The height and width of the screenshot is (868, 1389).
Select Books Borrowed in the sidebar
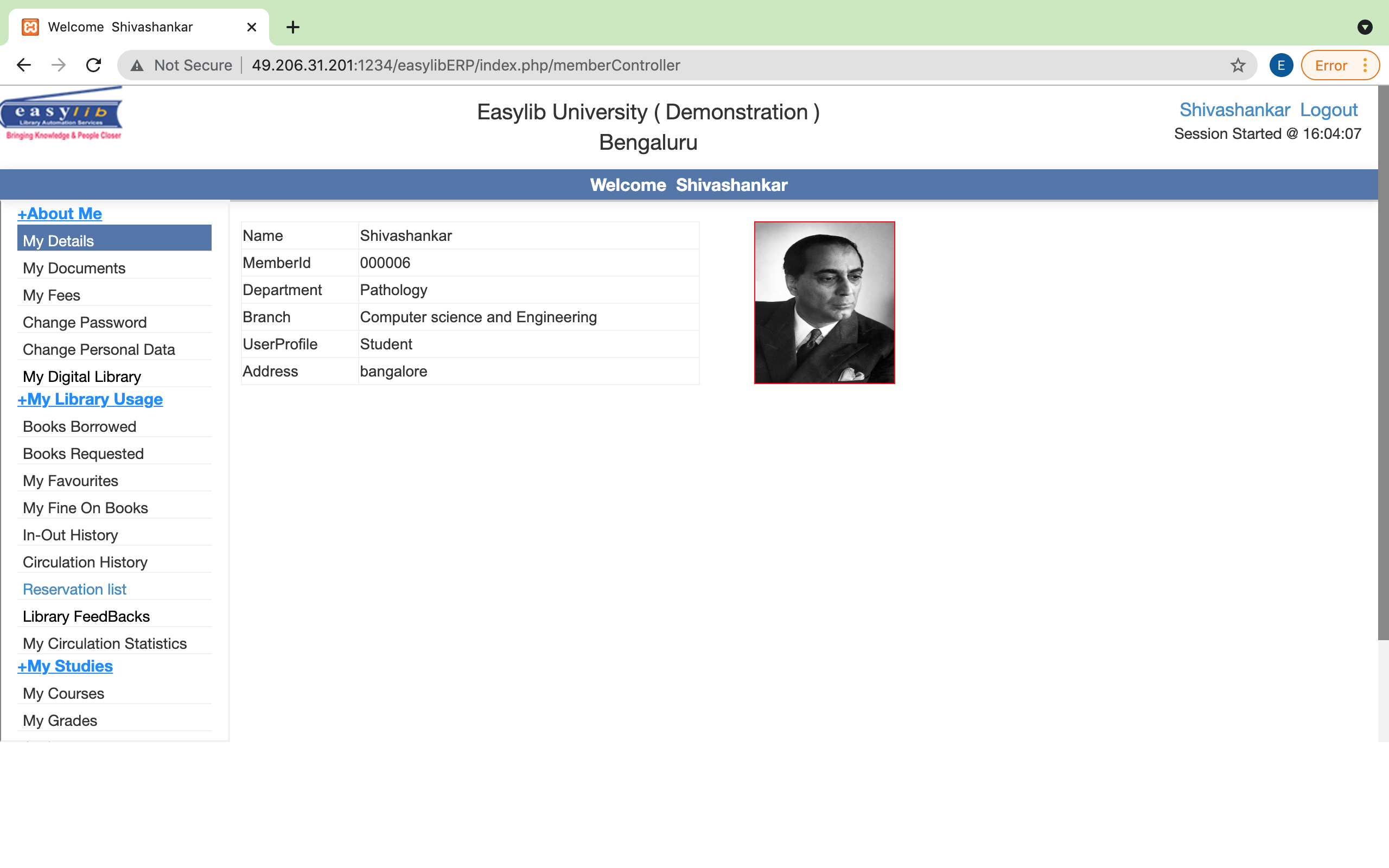click(79, 426)
